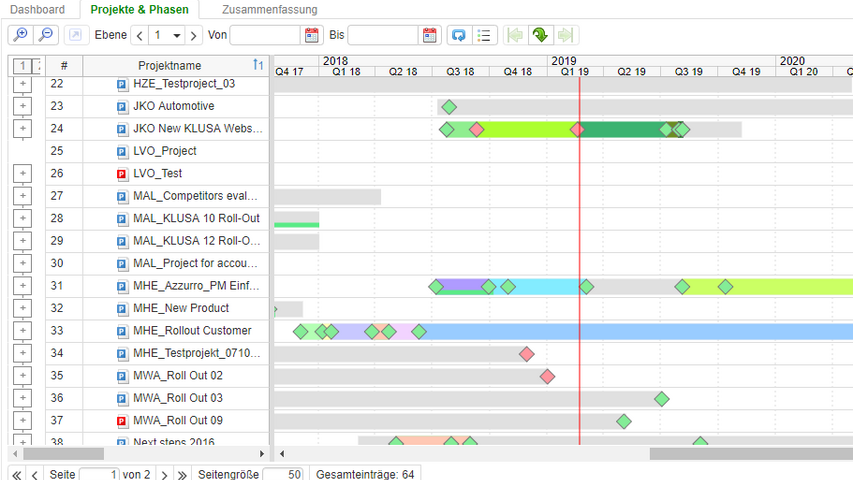Click the list legend icon in toolbar
Screen dimensions: 853x480
[x=484, y=35]
